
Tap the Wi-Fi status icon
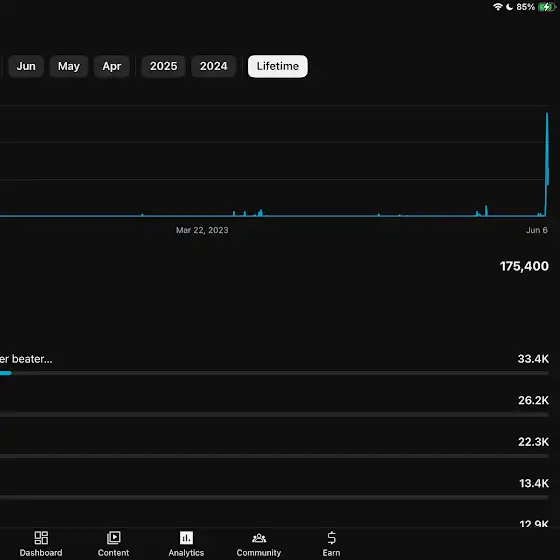[x=498, y=7]
